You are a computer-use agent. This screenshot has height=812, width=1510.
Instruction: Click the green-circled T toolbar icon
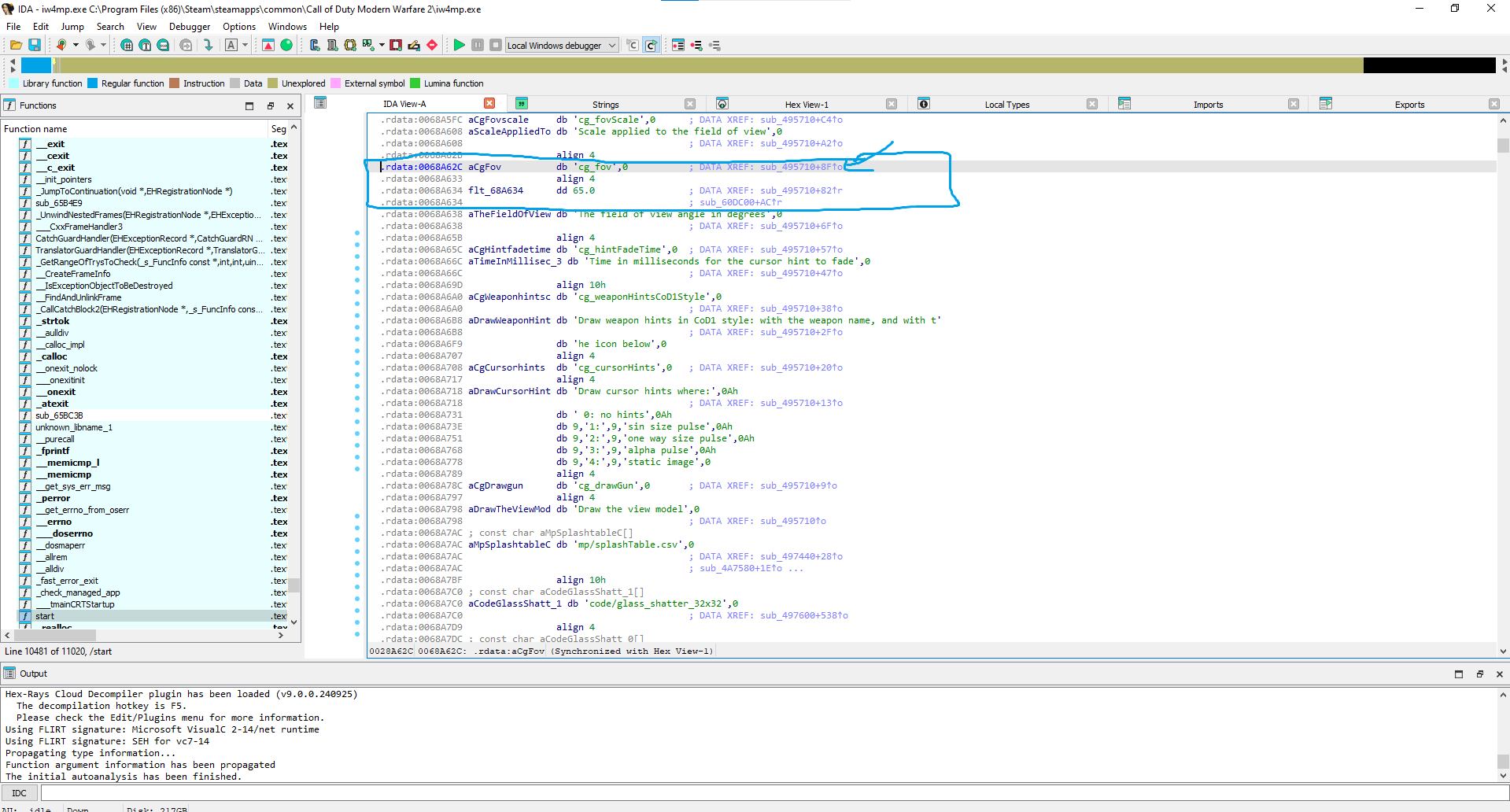[x=145, y=45]
